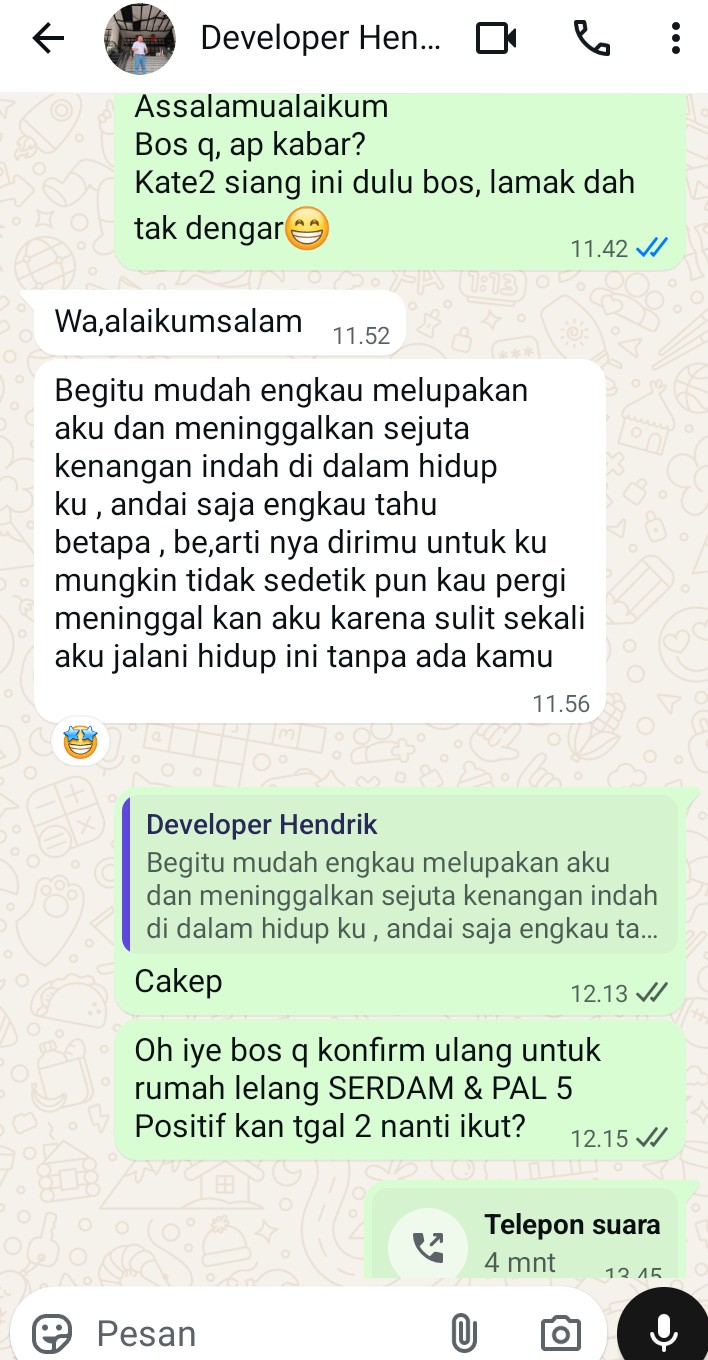Open contact info via Developer Hen... name

[x=320, y=39]
